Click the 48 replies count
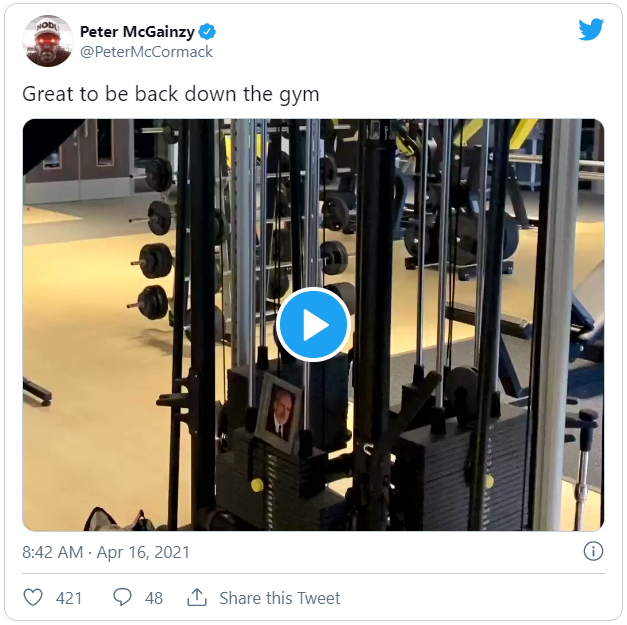Image resolution: width=627 pixels, height=625 pixels. click(x=153, y=598)
